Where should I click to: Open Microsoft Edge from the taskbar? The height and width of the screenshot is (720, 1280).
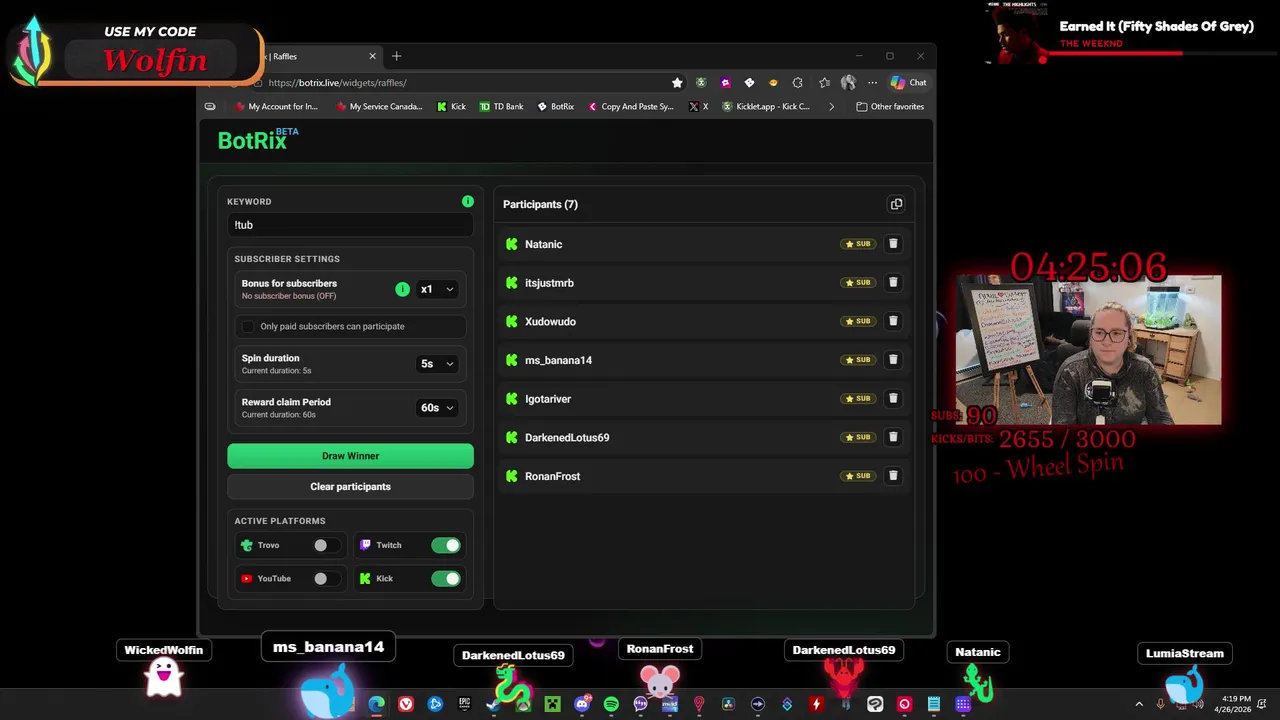tap(376, 704)
